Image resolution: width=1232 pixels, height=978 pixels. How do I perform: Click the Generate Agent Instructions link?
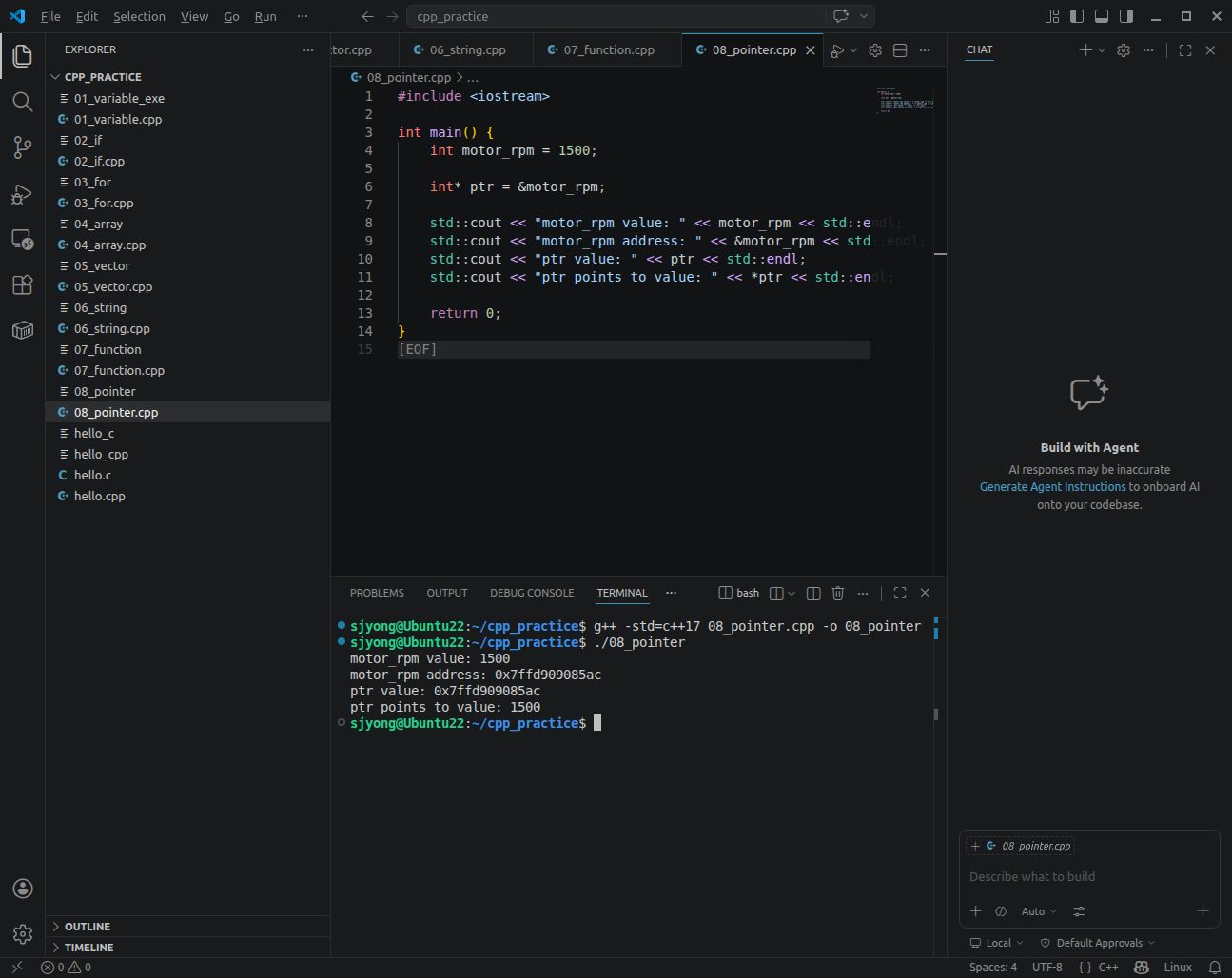coord(1053,487)
